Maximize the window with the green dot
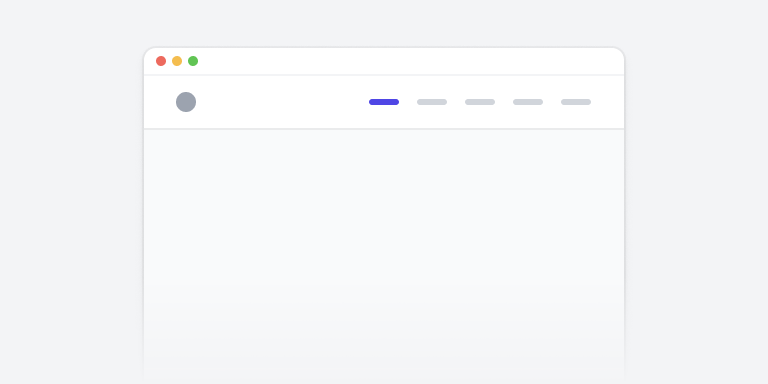The image size is (768, 384). 193,61
